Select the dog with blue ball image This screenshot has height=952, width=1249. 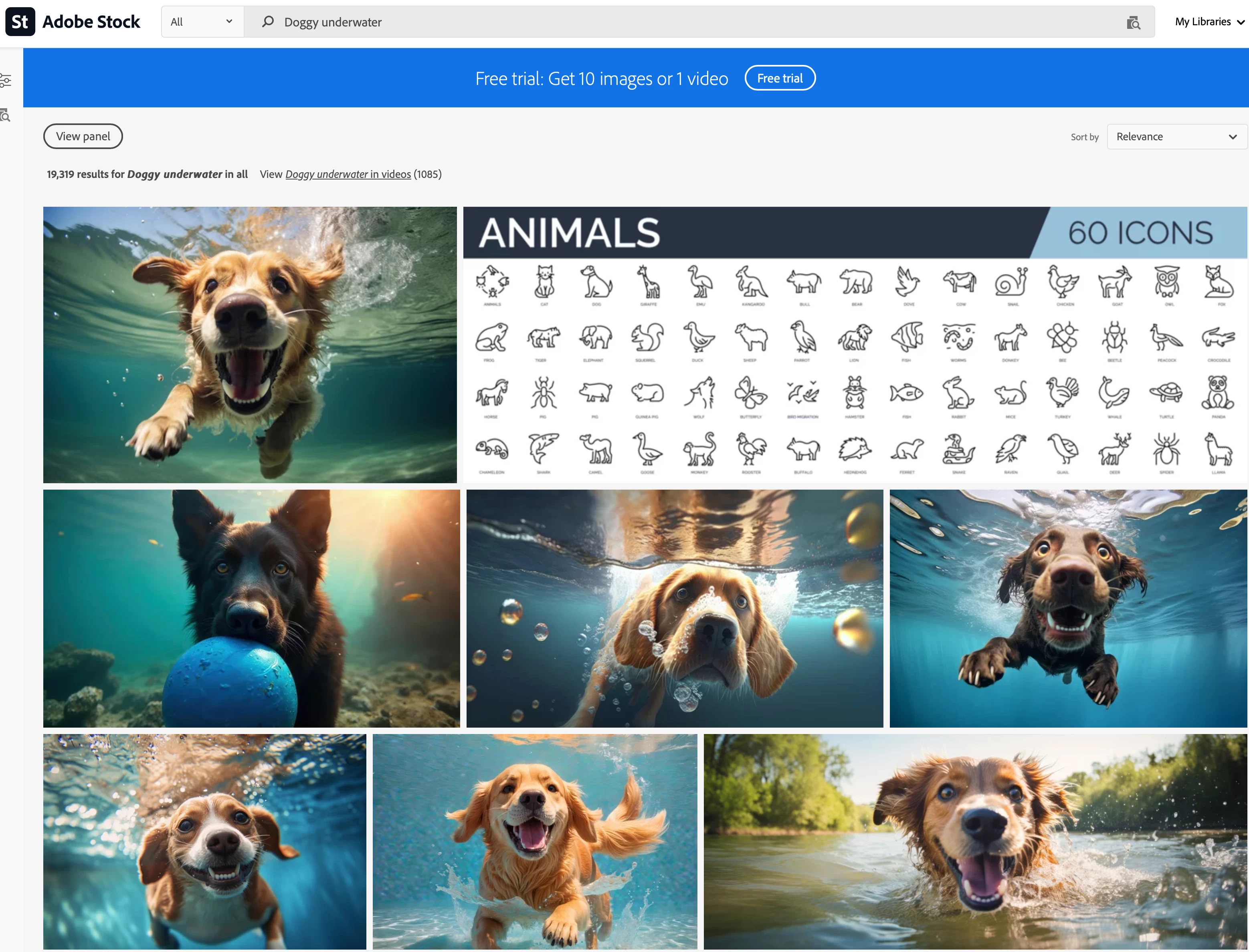click(x=251, y=608)
